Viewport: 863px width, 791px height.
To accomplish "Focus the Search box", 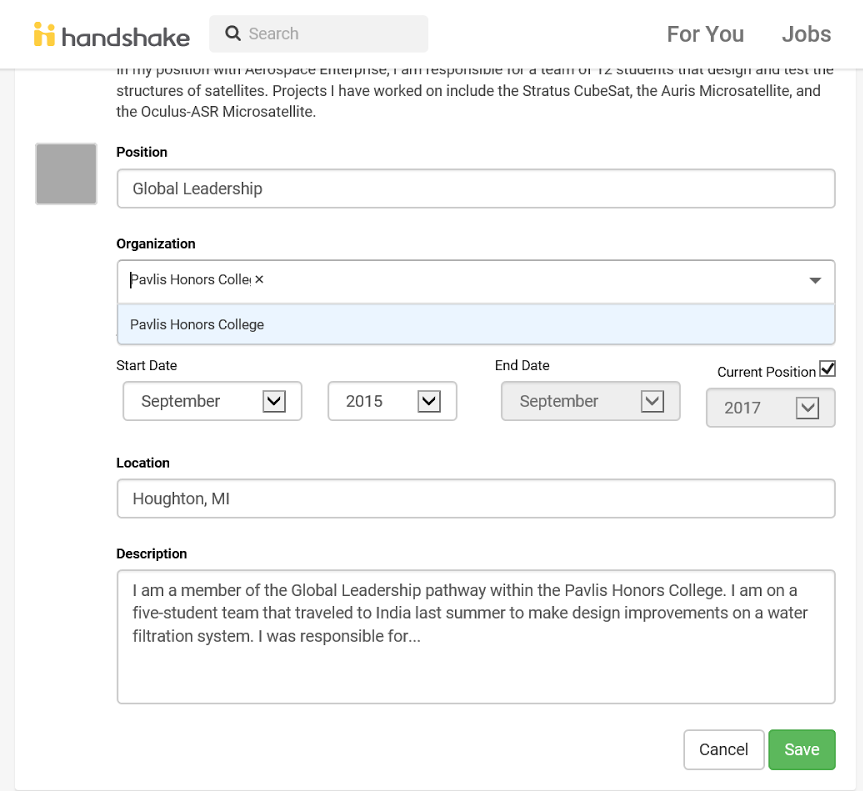I will (318, 34).
